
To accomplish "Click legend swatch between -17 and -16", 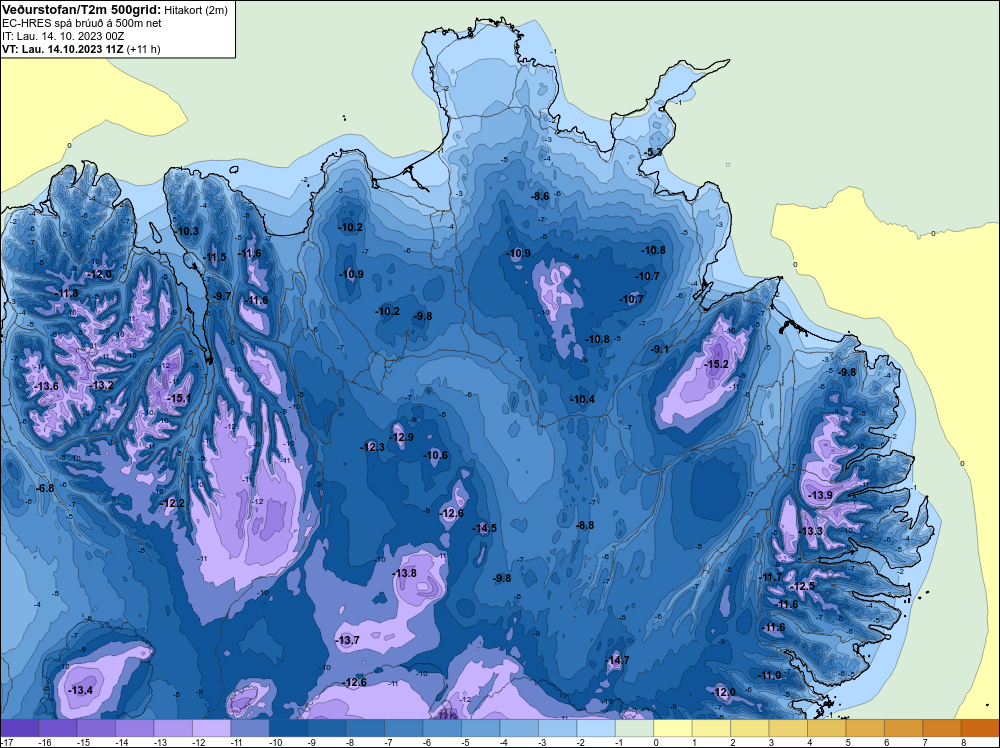I will [x=20, y=729].
